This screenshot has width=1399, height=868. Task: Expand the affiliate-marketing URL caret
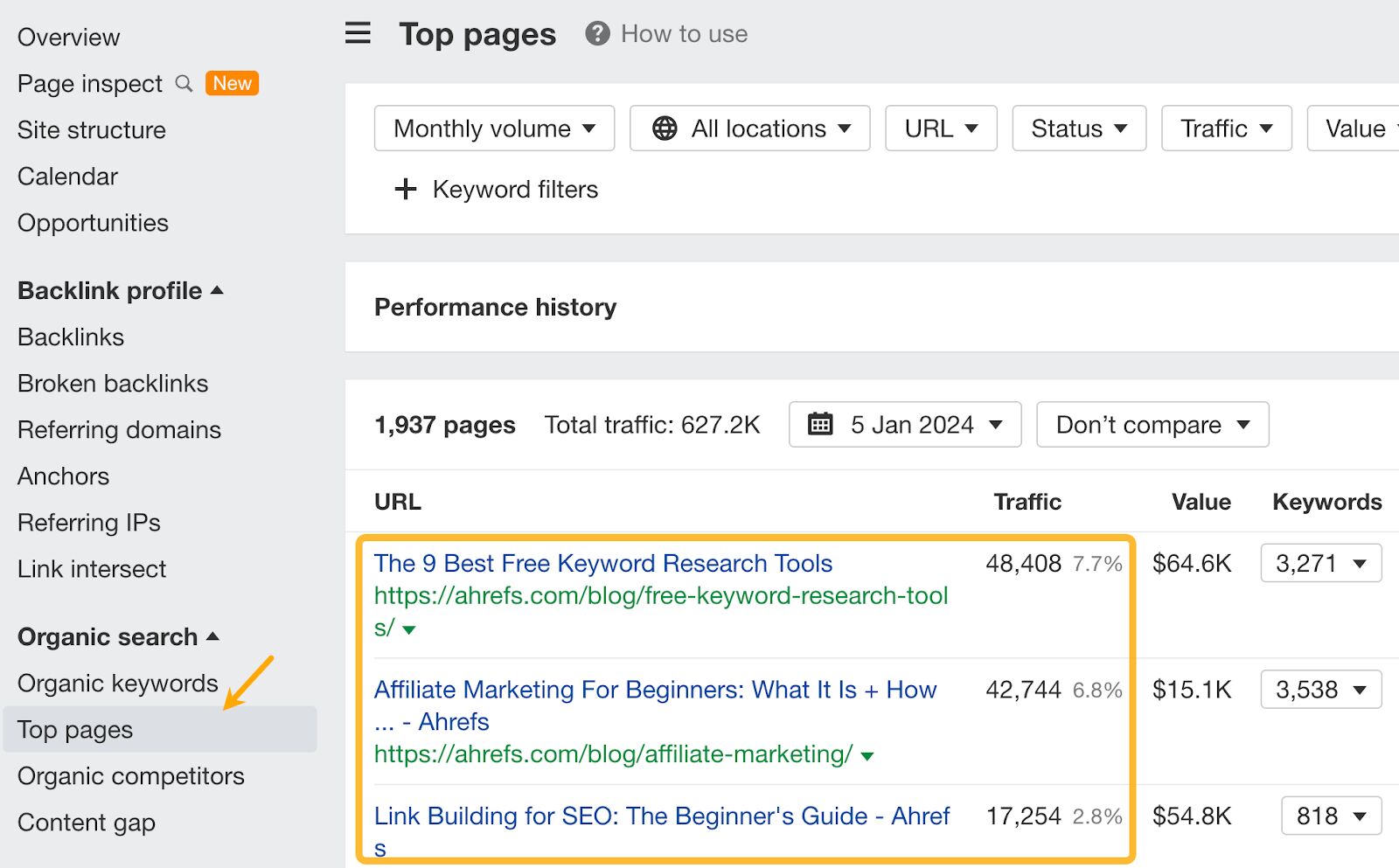(x=867, y=755)
